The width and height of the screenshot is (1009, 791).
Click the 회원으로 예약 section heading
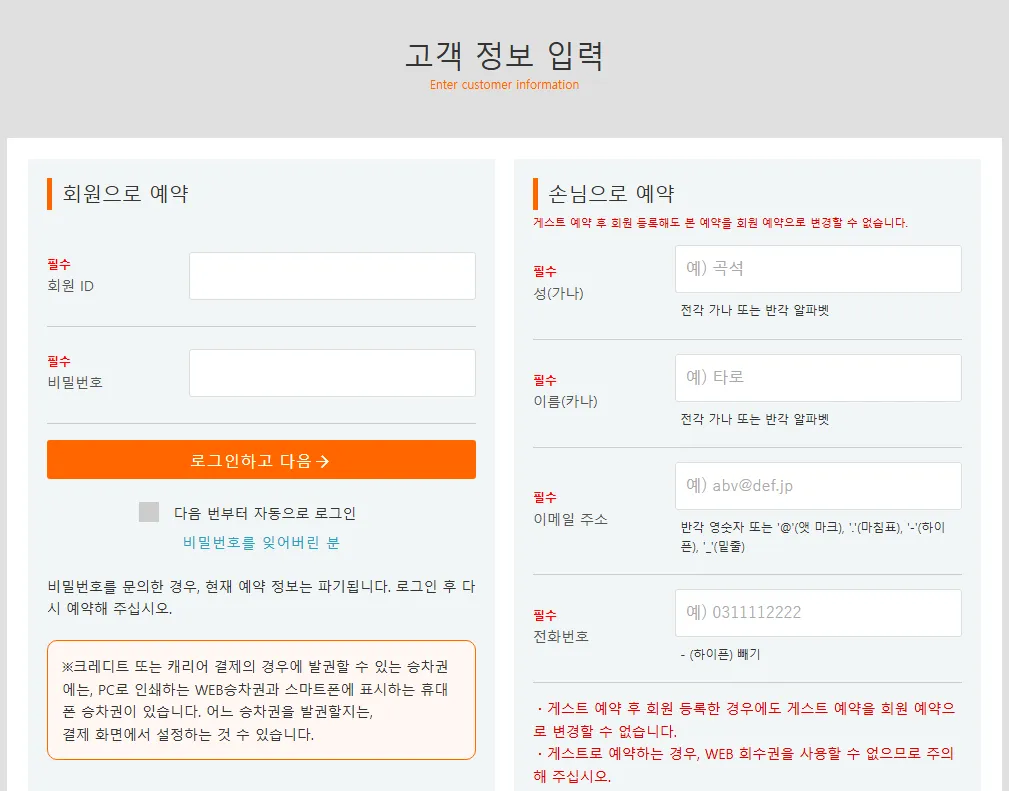(126, 192)
